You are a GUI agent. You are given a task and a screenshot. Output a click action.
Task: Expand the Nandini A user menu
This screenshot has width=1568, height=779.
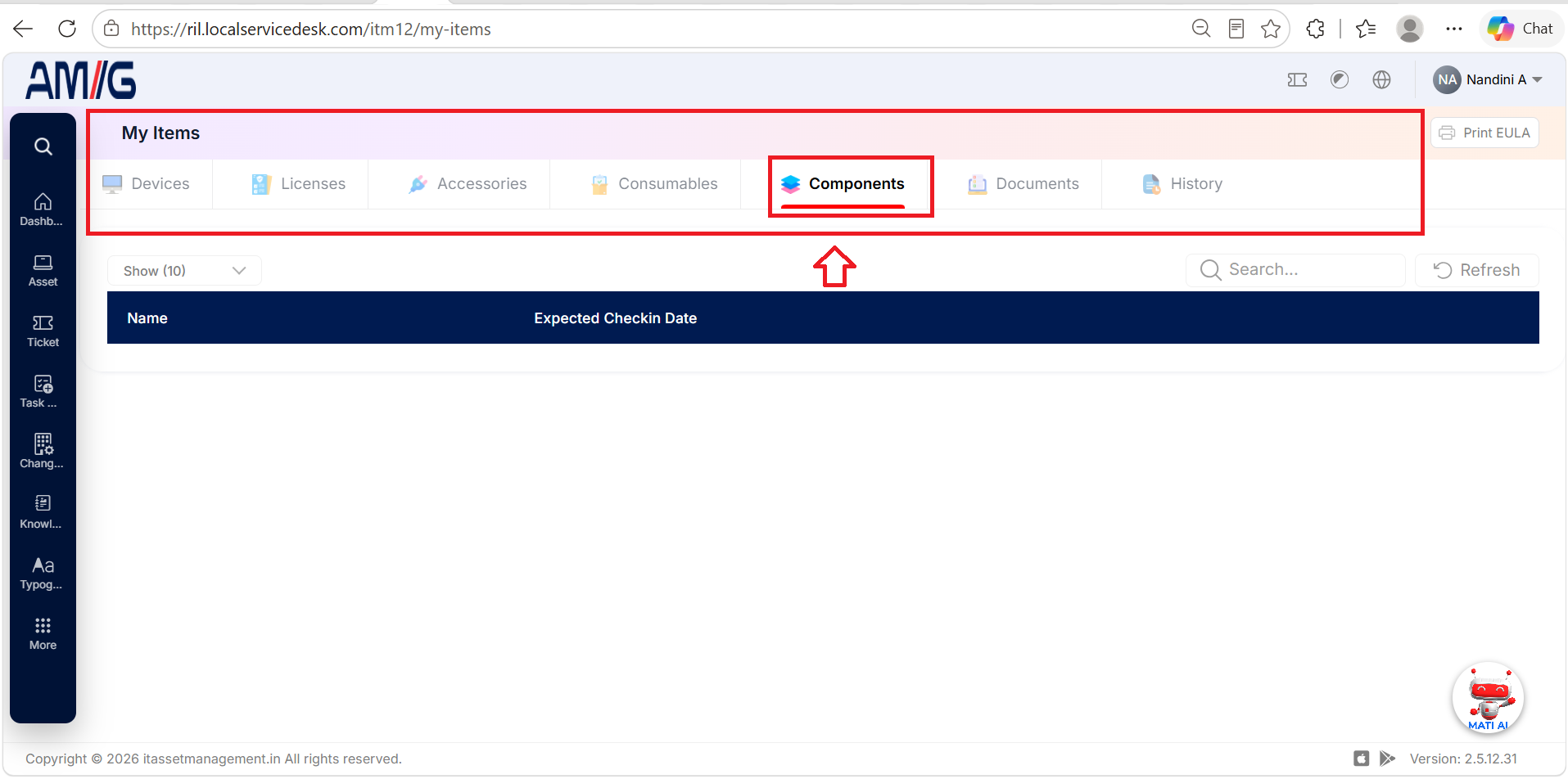pyautogui.click(x=1488, y=79)
